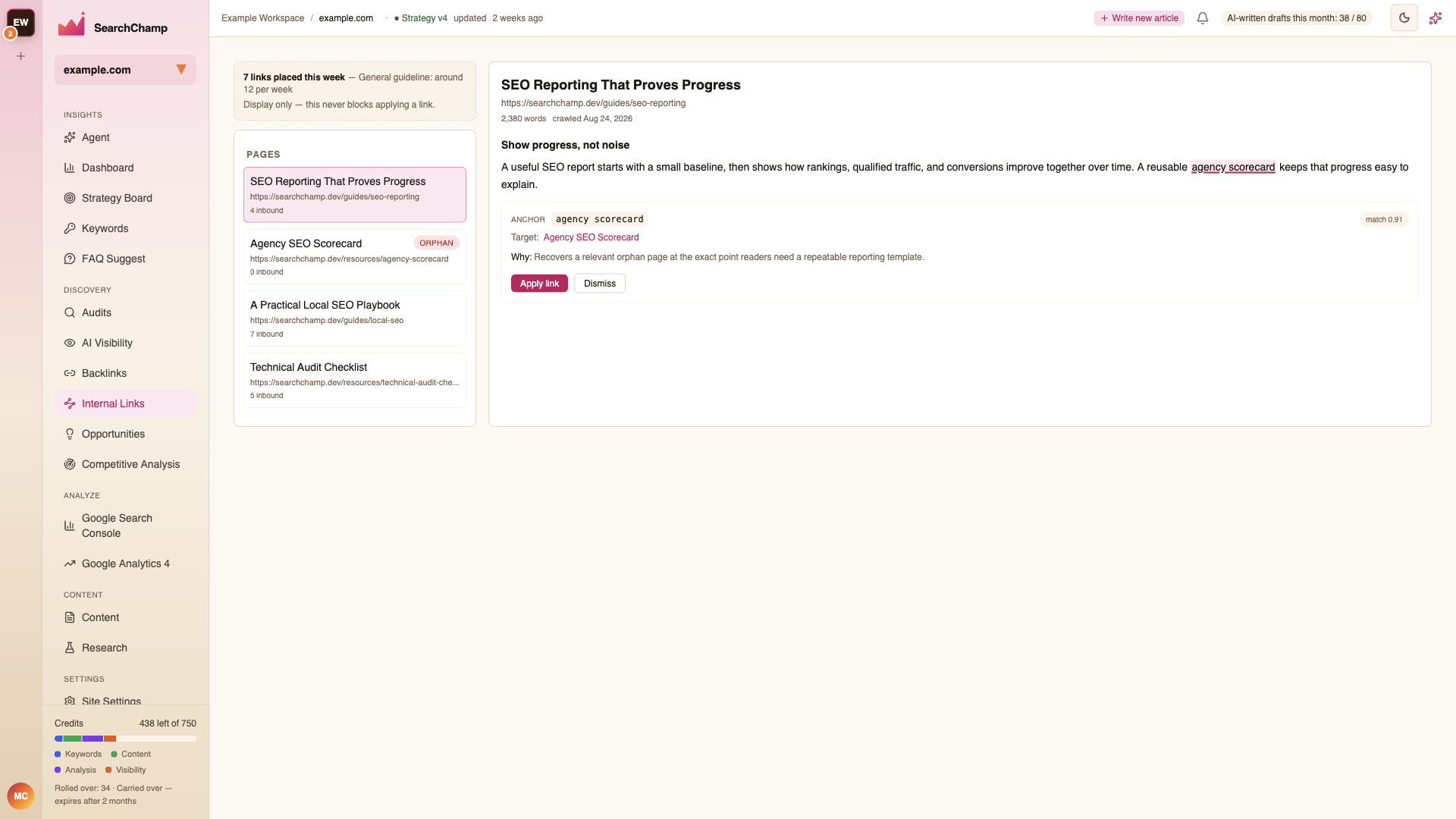Click the Dashboard chart icon
Screen dimensions: 1456x819
pyautogui.click(x=70, y=168)
